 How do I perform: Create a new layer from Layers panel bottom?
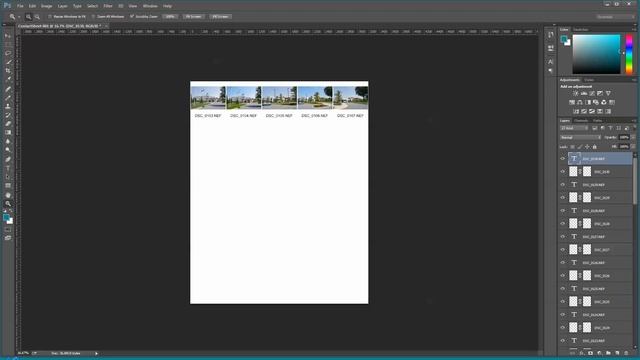pos(617,353)
